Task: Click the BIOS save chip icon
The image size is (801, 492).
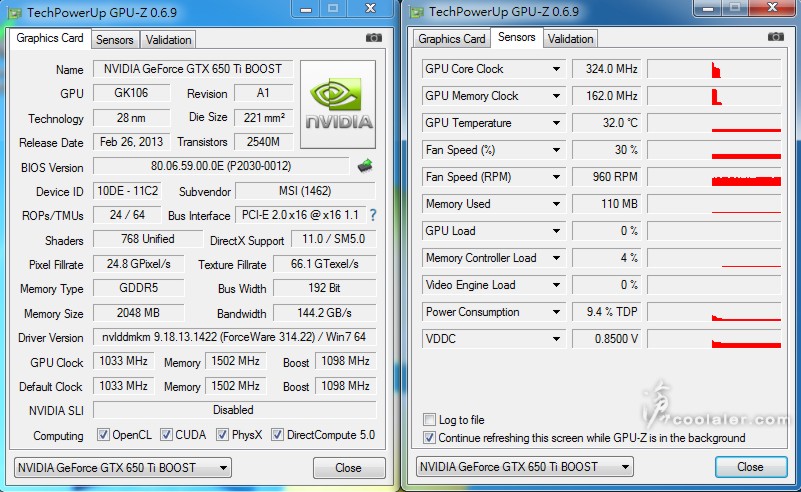Action: point(365,166)
